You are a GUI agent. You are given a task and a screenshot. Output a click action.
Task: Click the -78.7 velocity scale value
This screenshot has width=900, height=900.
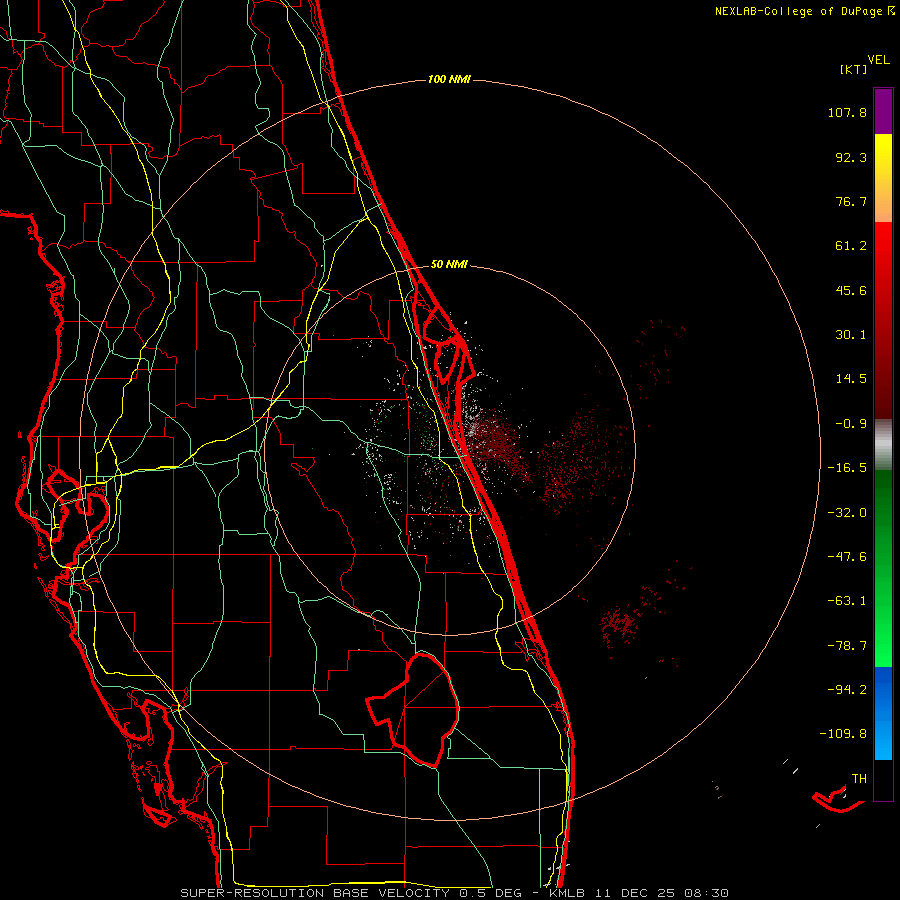point(847,646)
